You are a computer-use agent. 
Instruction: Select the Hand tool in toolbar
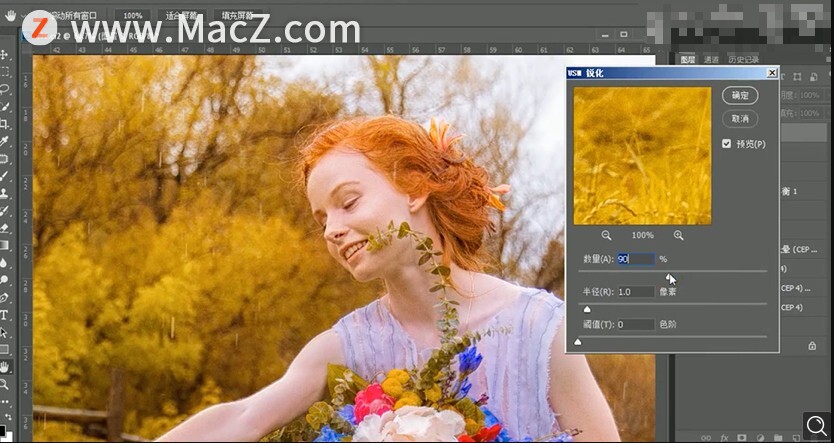coord(5,367)
